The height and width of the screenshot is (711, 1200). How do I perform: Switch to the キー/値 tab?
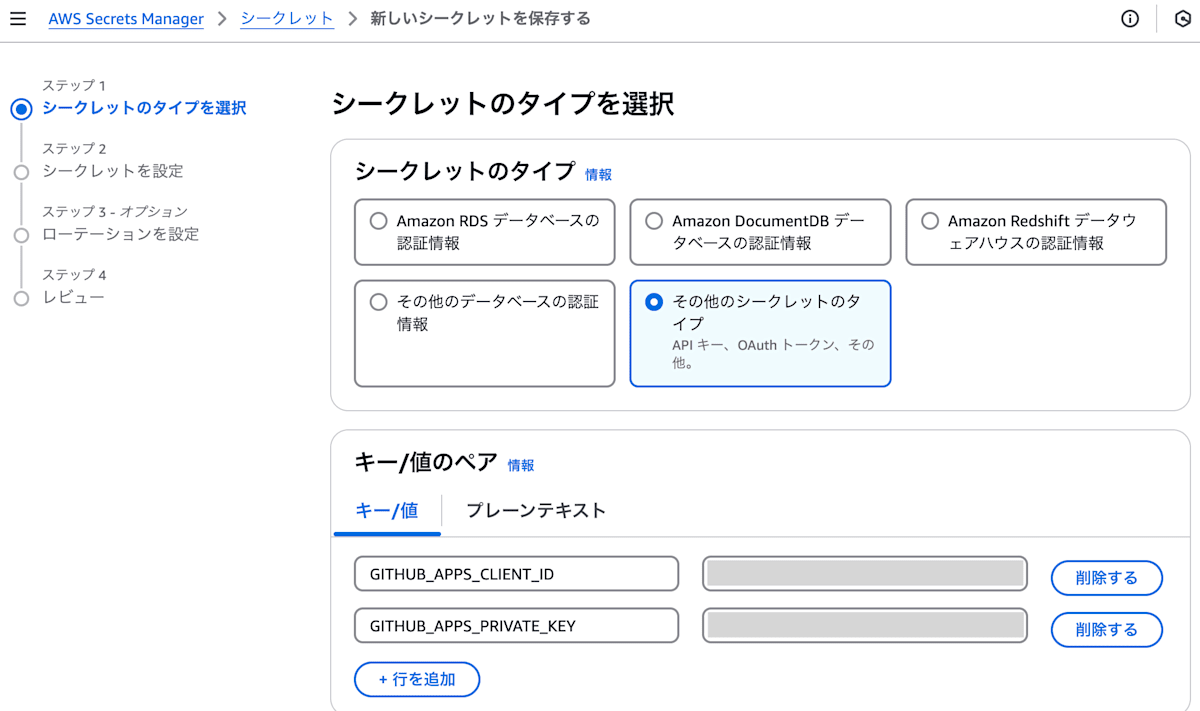point(387,510)
